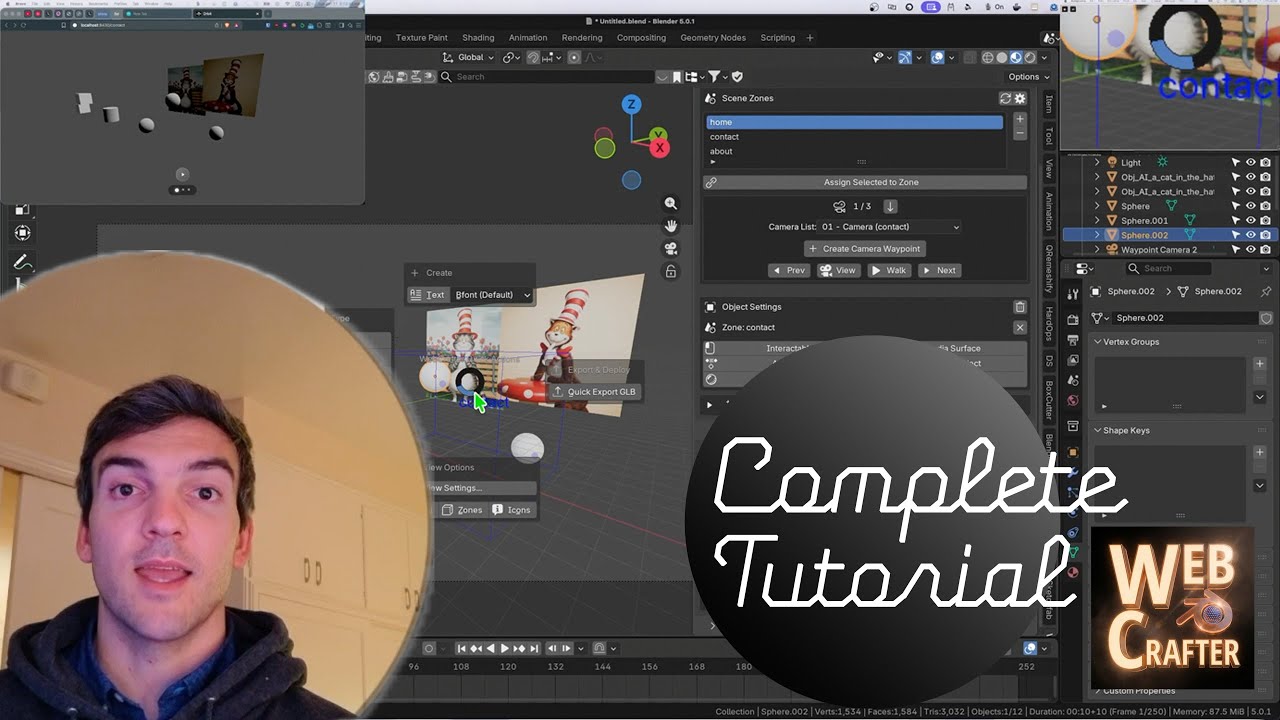Click the Next camera button
Image resolution: width=1280 pixels, height=720 pixels.
(x=939, y=270)
